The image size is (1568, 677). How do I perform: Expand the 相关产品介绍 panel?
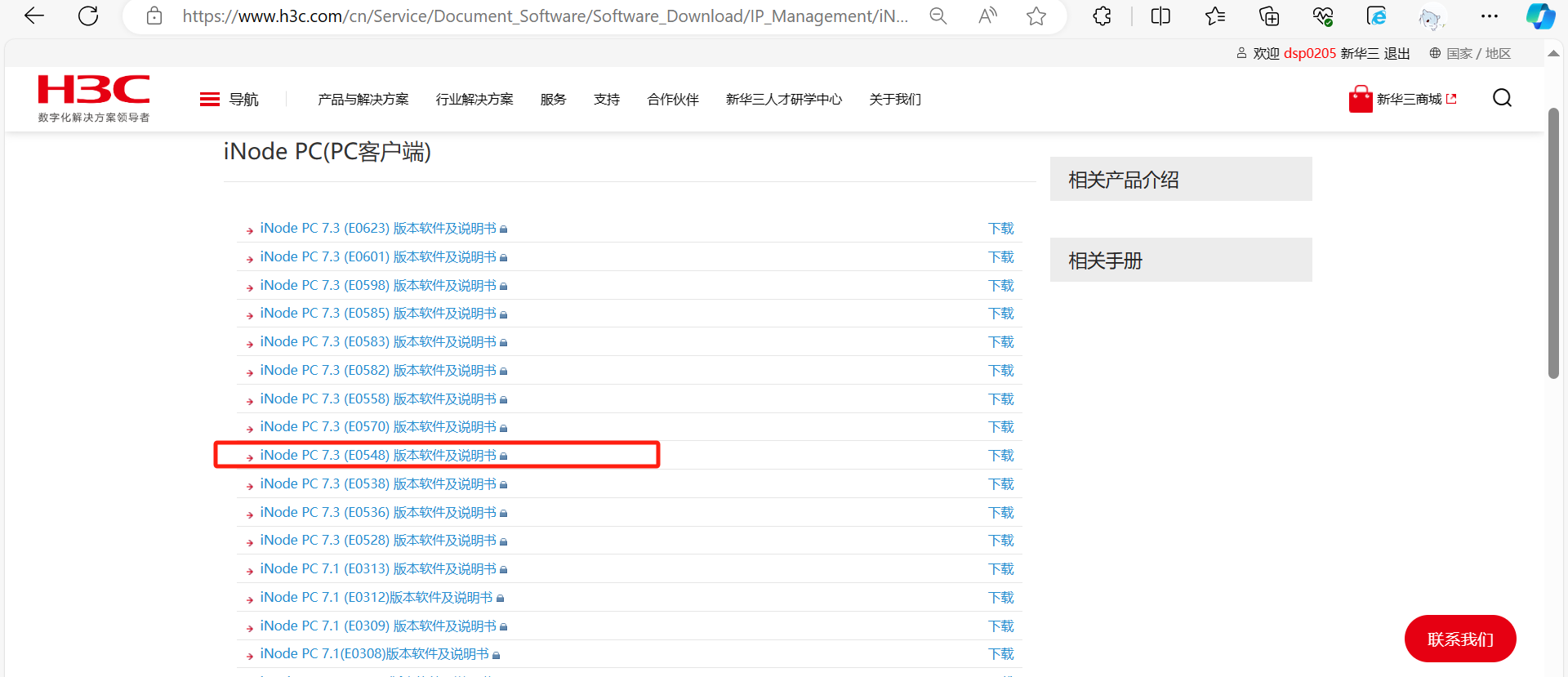[1181, 179]
